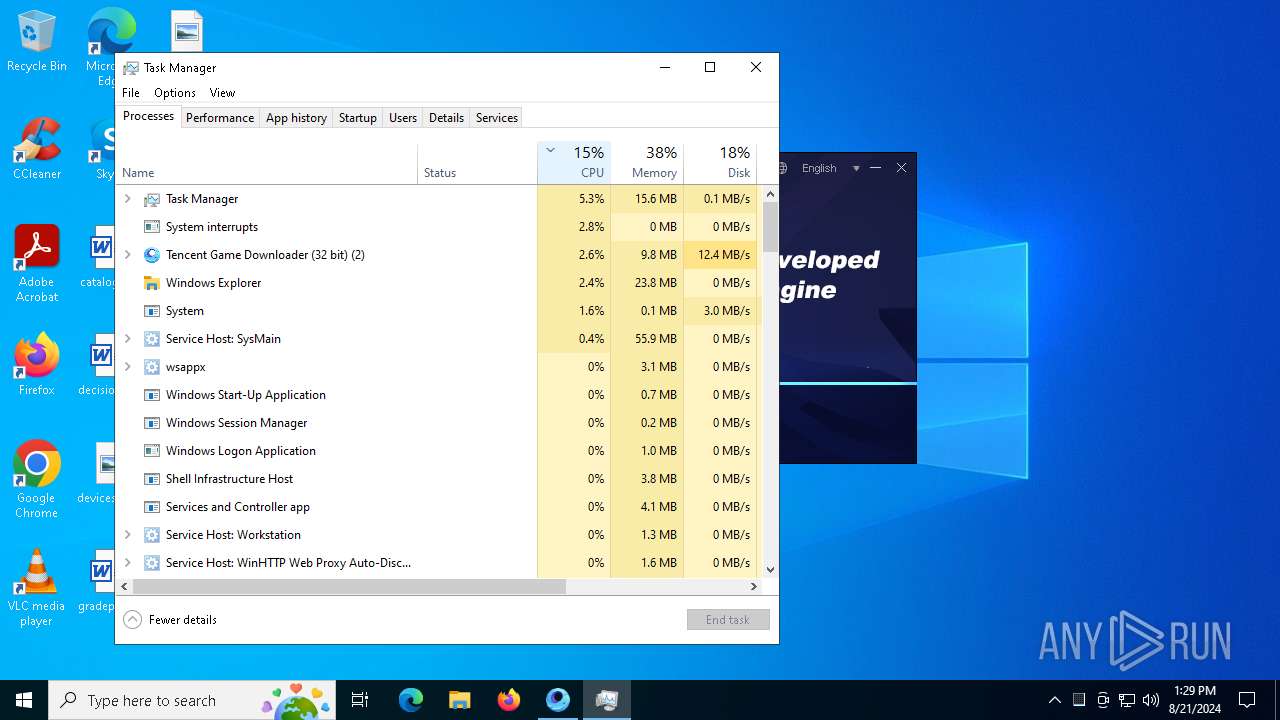Sort by the Name column header
Image resolution: width=1280 pixels, height=720 pixels.
tap(267, 163)
